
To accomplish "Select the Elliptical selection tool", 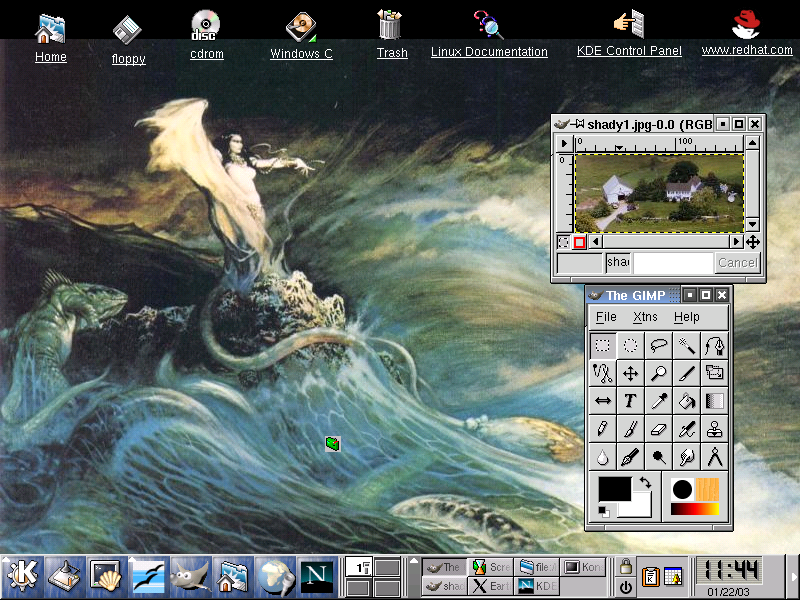I will point(631,345).
